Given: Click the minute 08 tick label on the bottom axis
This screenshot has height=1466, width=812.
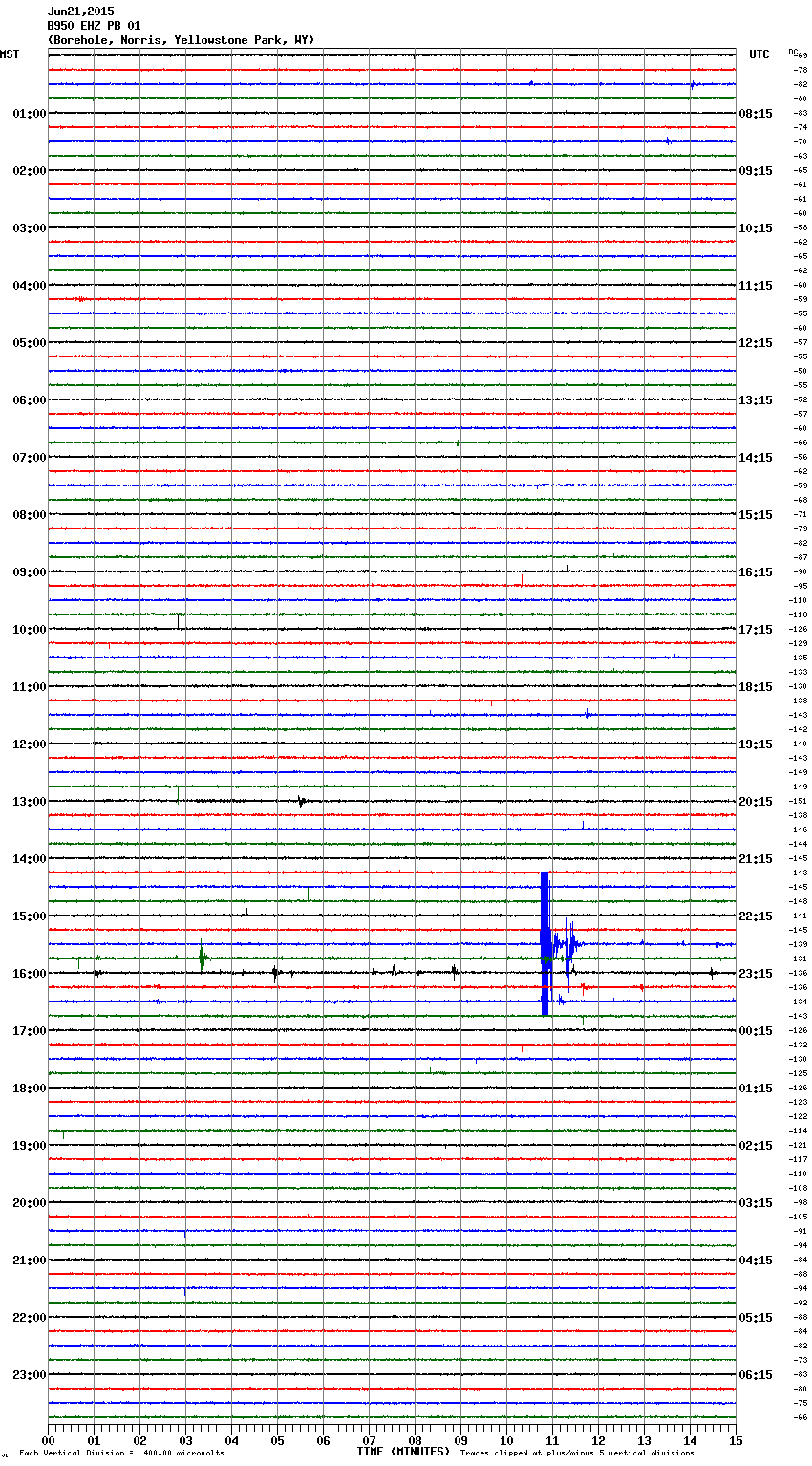Looking at the screenshot, I should coord(415,1440).
